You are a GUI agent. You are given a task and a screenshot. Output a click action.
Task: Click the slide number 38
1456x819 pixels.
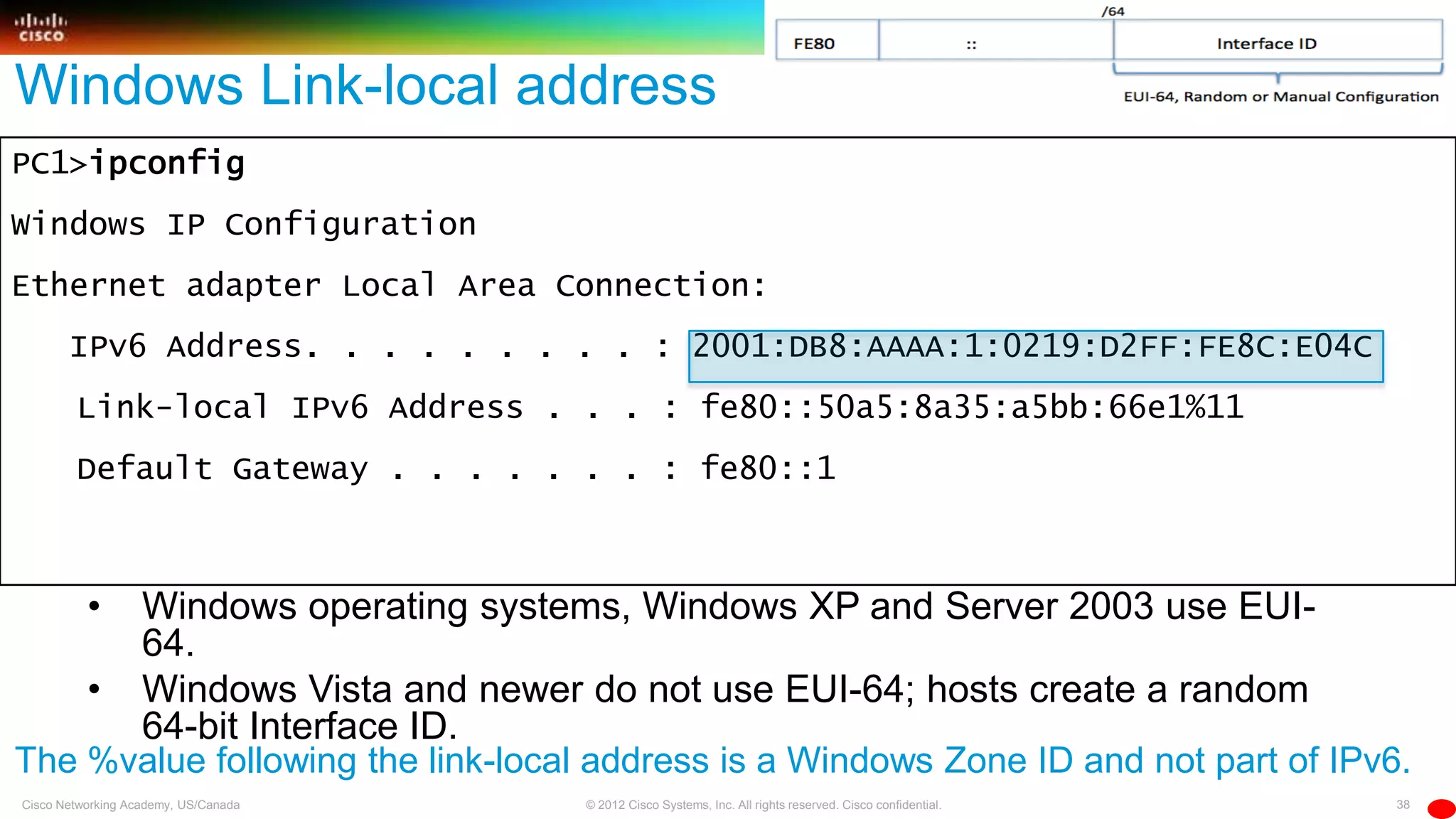click(x=1403, y=805)
